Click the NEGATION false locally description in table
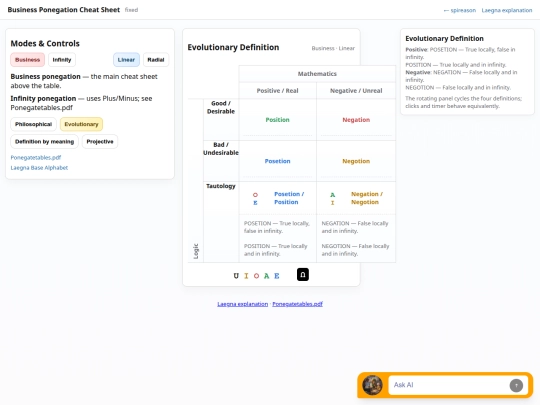 [355, 227]
